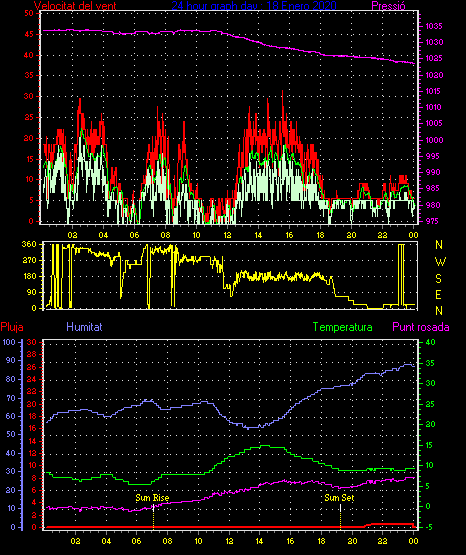Click the 360 wind direction axis value
The width and height of the screenshot is (466, 555).
(29, 244)
